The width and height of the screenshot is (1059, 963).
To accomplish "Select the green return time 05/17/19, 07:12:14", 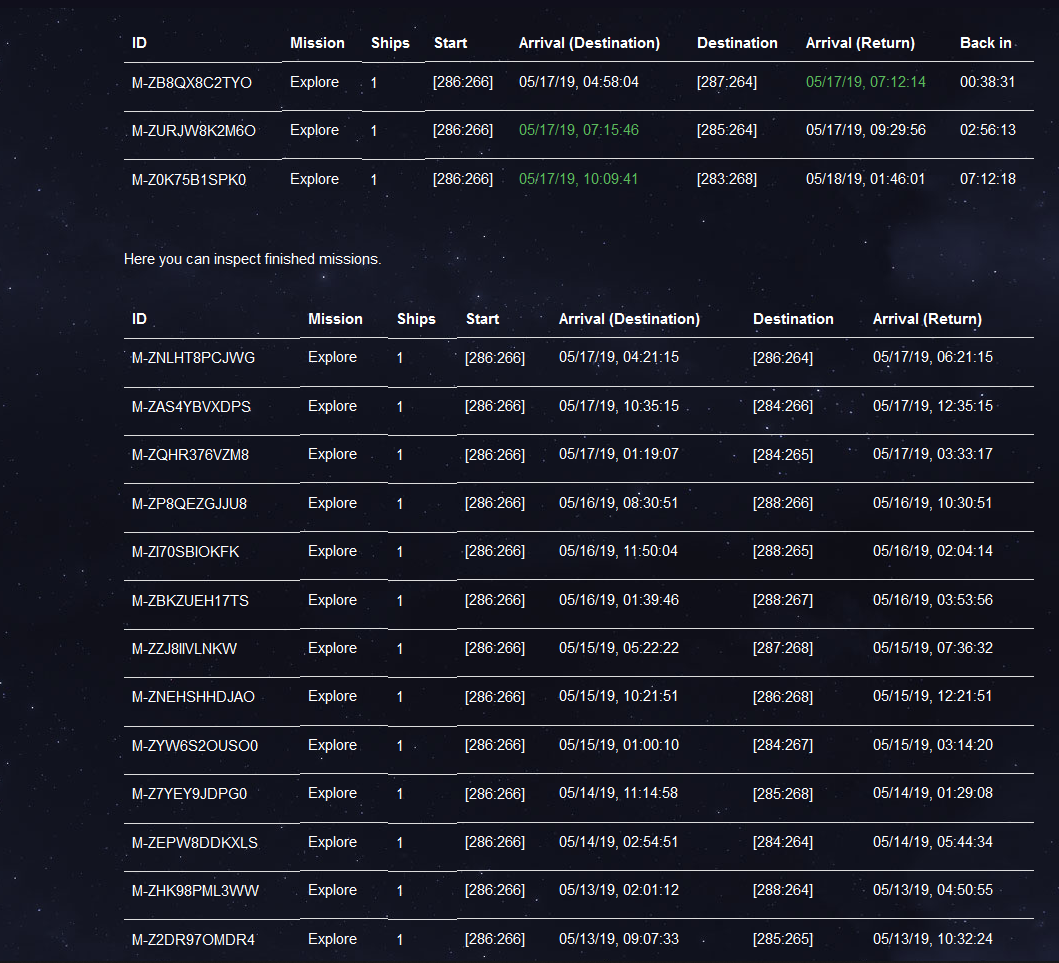I will coord(865,82).
